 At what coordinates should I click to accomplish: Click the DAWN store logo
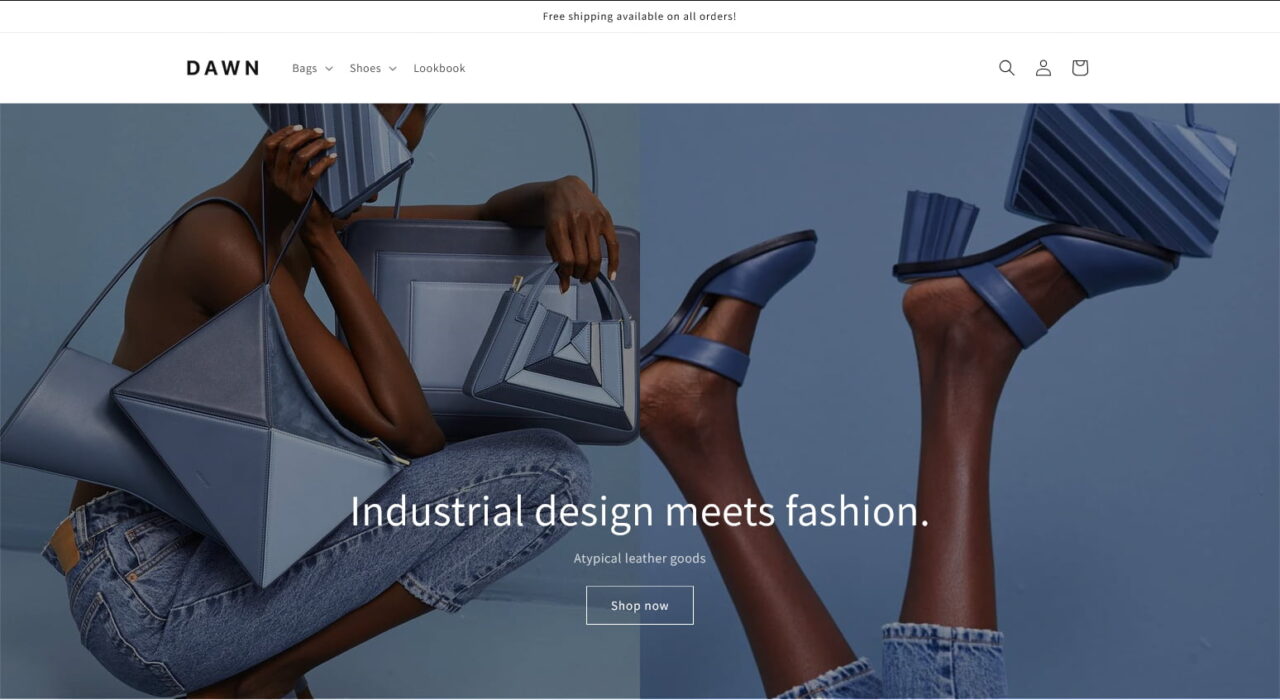(223, 68)
